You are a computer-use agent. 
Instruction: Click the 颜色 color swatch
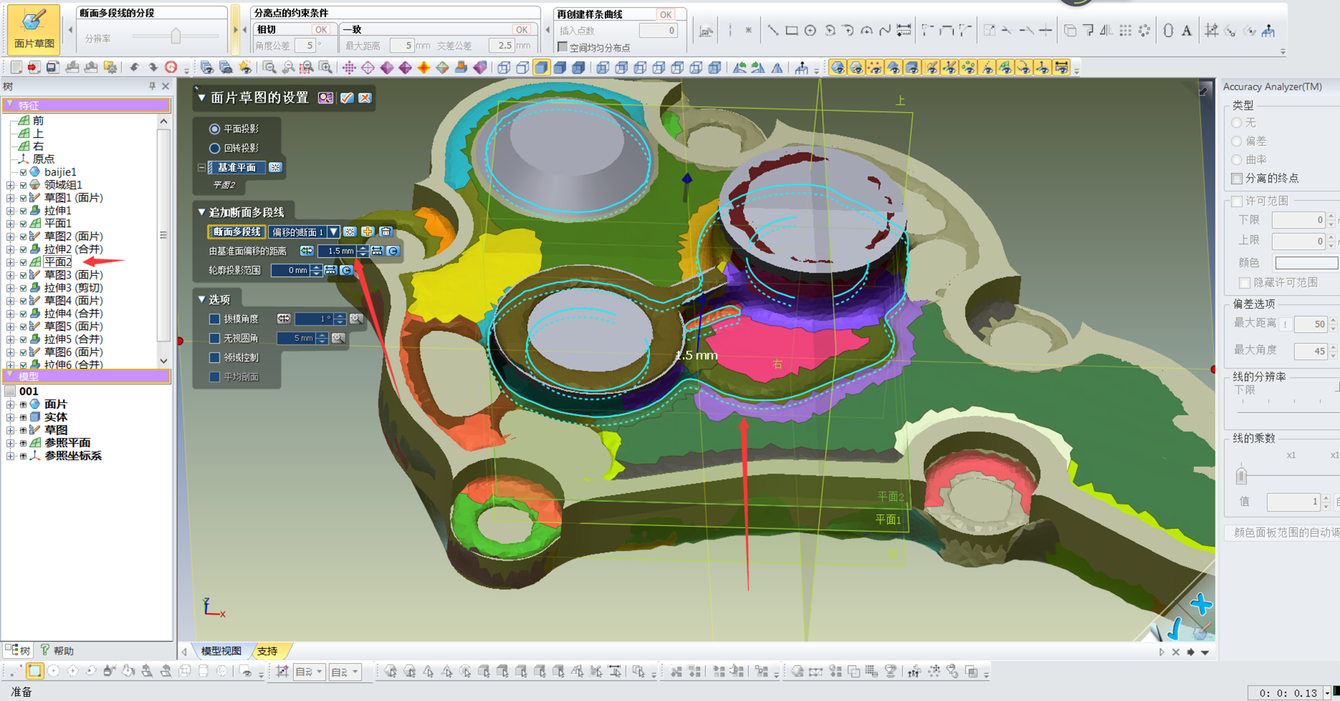(x=1306, y=263)
